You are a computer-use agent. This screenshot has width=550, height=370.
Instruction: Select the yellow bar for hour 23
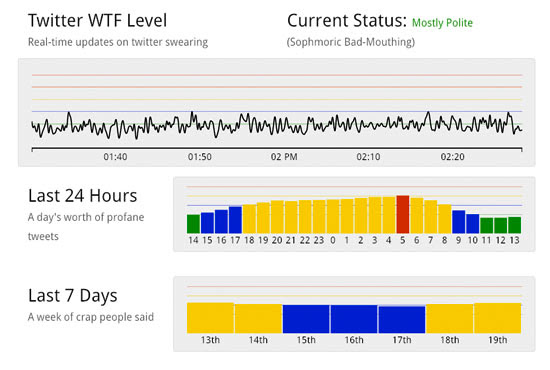(319, 217)
